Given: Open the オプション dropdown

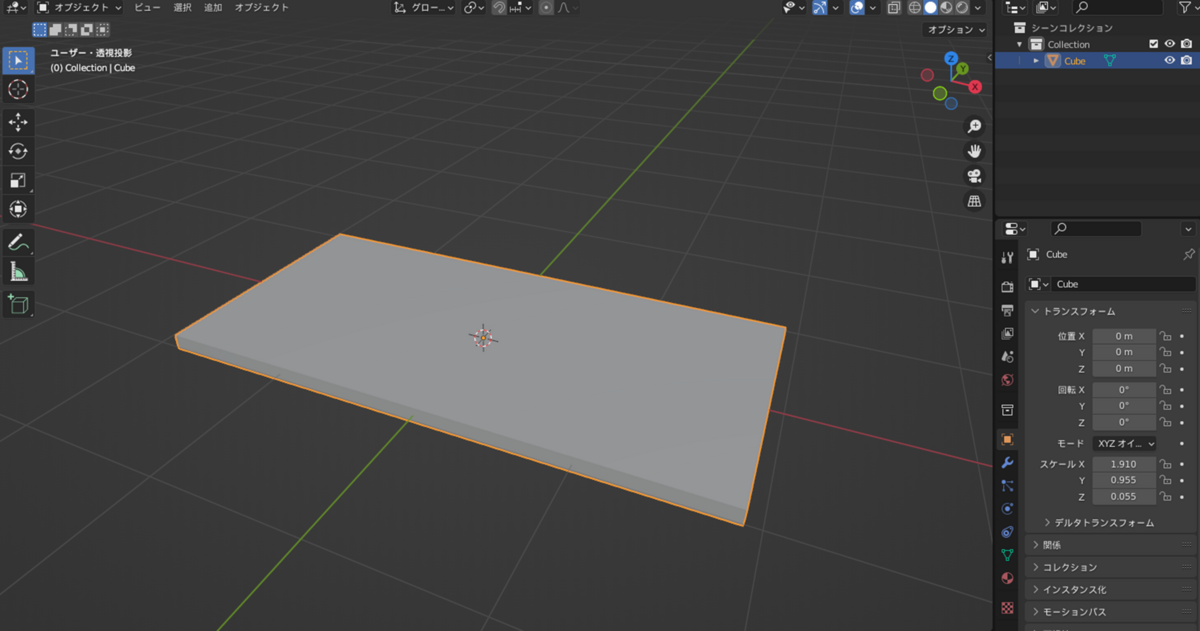Looking at the screenshot, I should 955,30.
